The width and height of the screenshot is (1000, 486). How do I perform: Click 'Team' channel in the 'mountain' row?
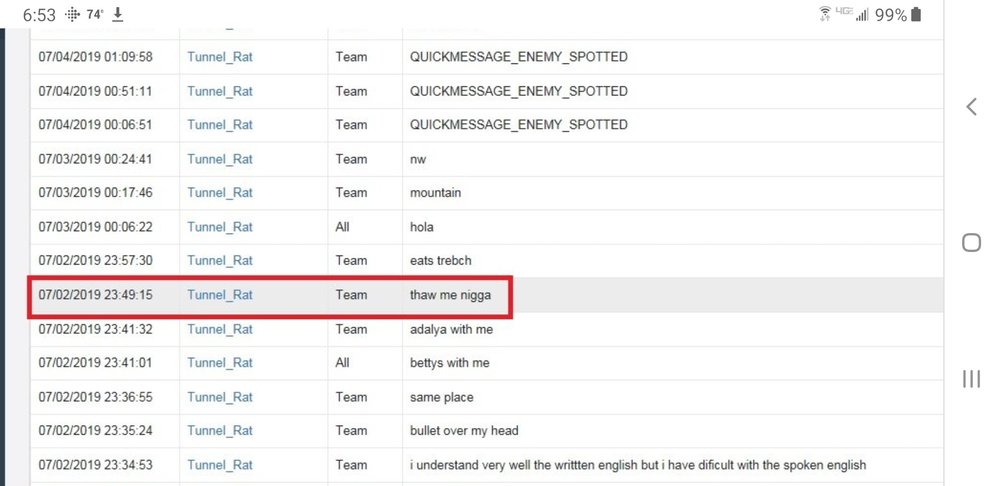351,193
